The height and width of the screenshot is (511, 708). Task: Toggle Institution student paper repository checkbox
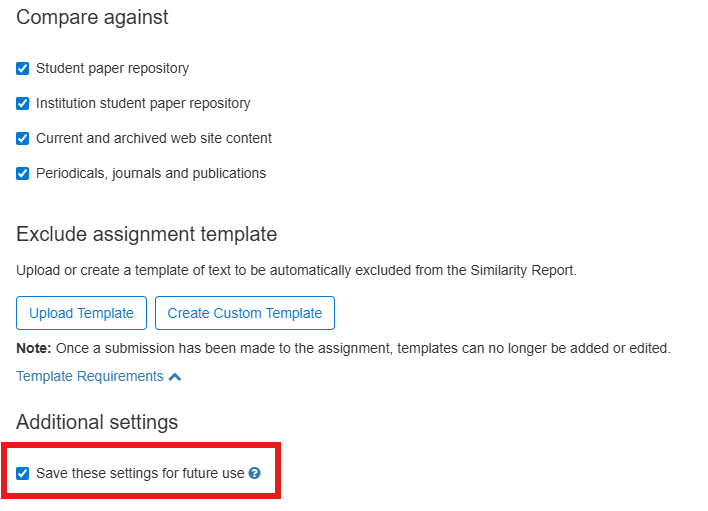pos(23,104)
